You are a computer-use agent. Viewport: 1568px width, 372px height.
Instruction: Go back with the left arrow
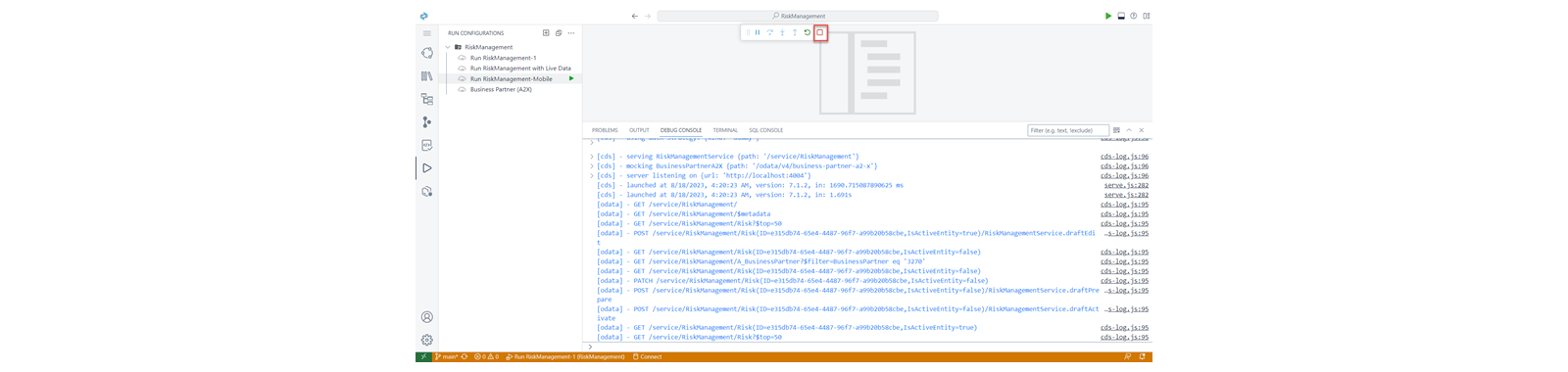pos(635,16)
